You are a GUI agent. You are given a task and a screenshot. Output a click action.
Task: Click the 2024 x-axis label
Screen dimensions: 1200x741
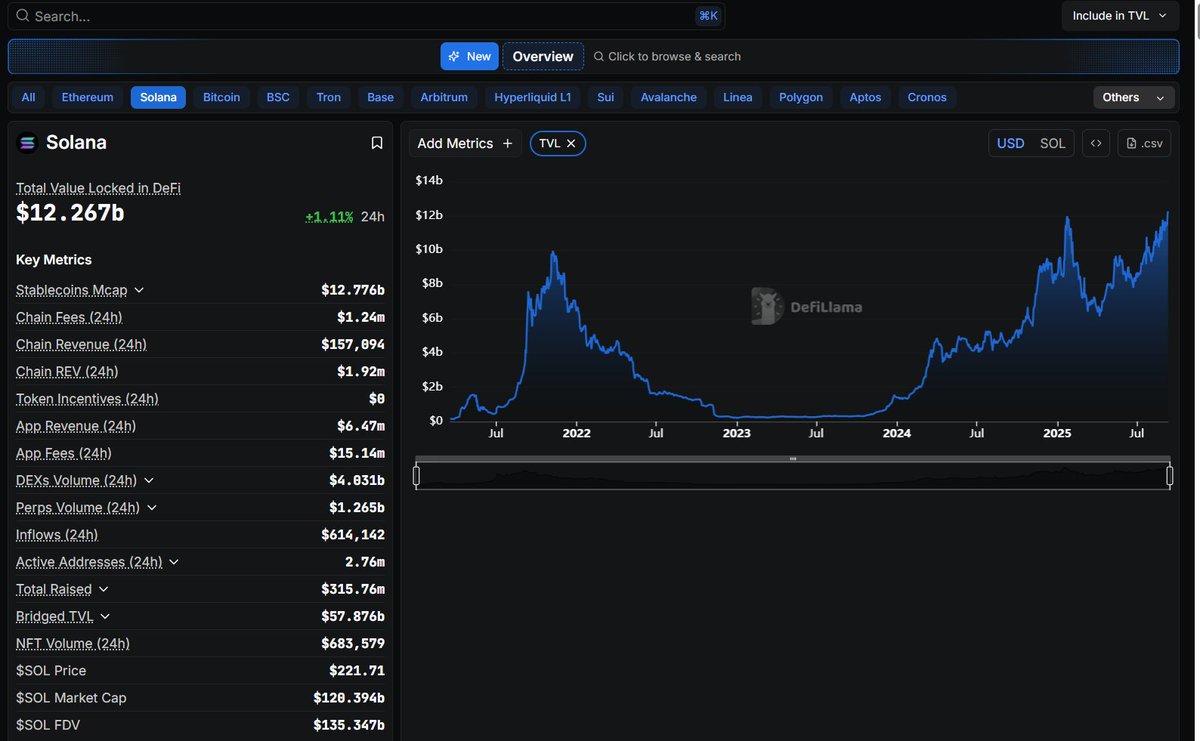[x=897, y=433]
